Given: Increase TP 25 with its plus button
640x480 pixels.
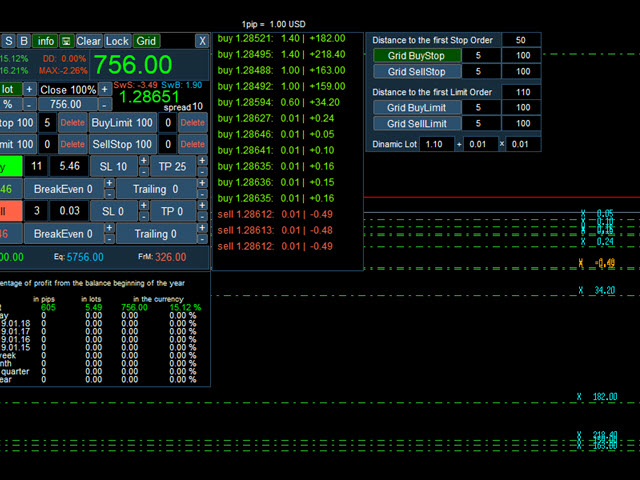Looking at the screenshot, I should (202, 161).
